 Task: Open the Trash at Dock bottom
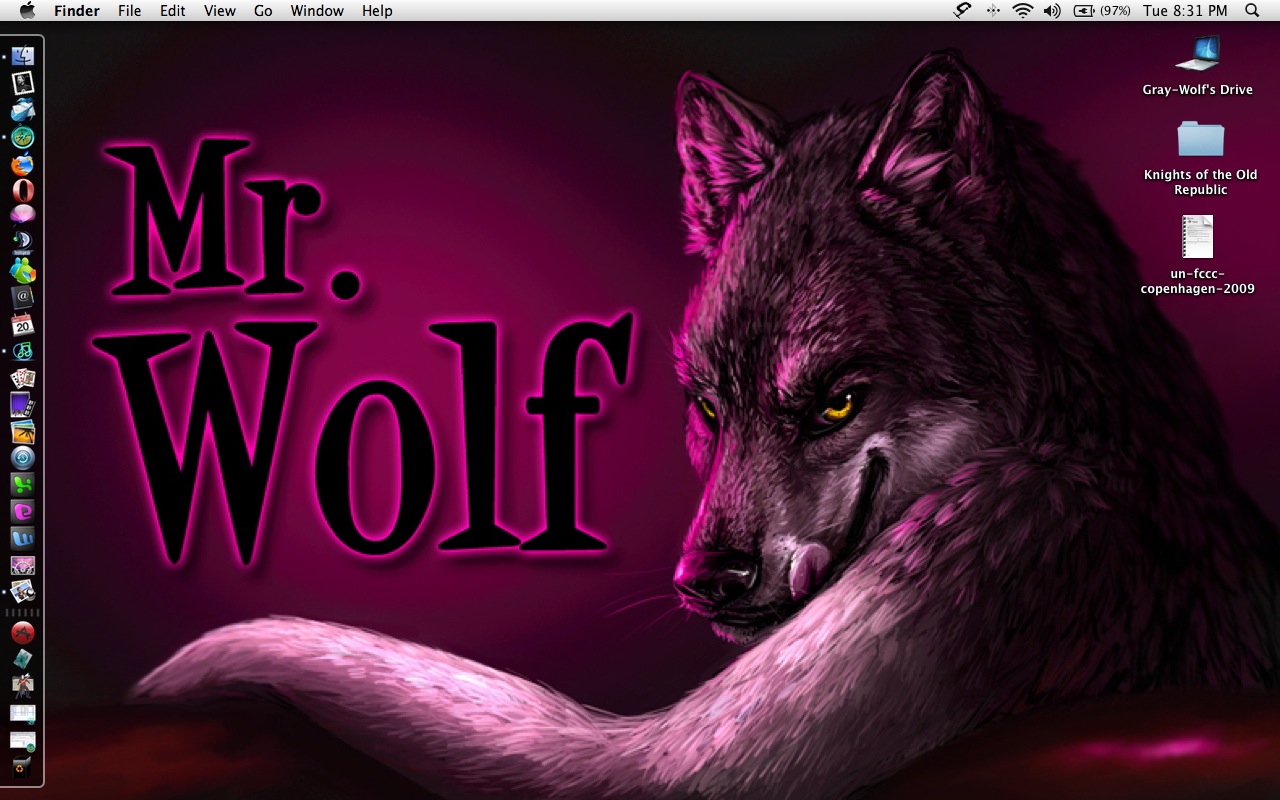coord(23,768)
